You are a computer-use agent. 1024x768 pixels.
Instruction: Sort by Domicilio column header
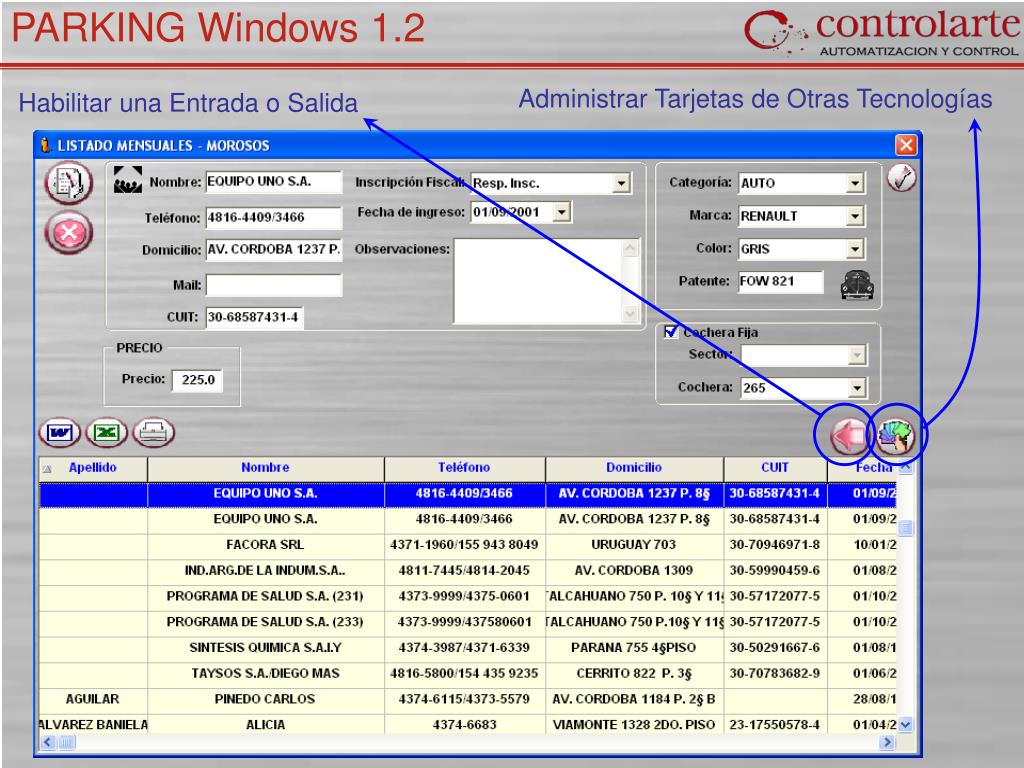pyautogui.click(x=633, y=468)
